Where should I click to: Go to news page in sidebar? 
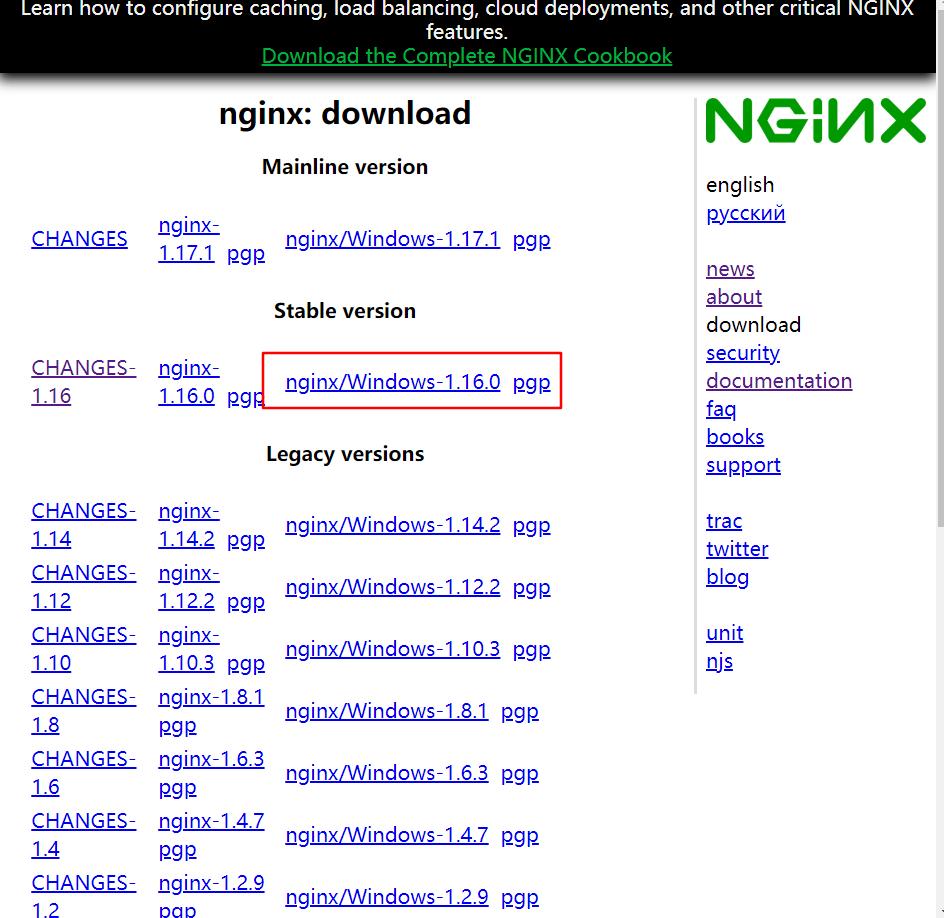[730, 269]
